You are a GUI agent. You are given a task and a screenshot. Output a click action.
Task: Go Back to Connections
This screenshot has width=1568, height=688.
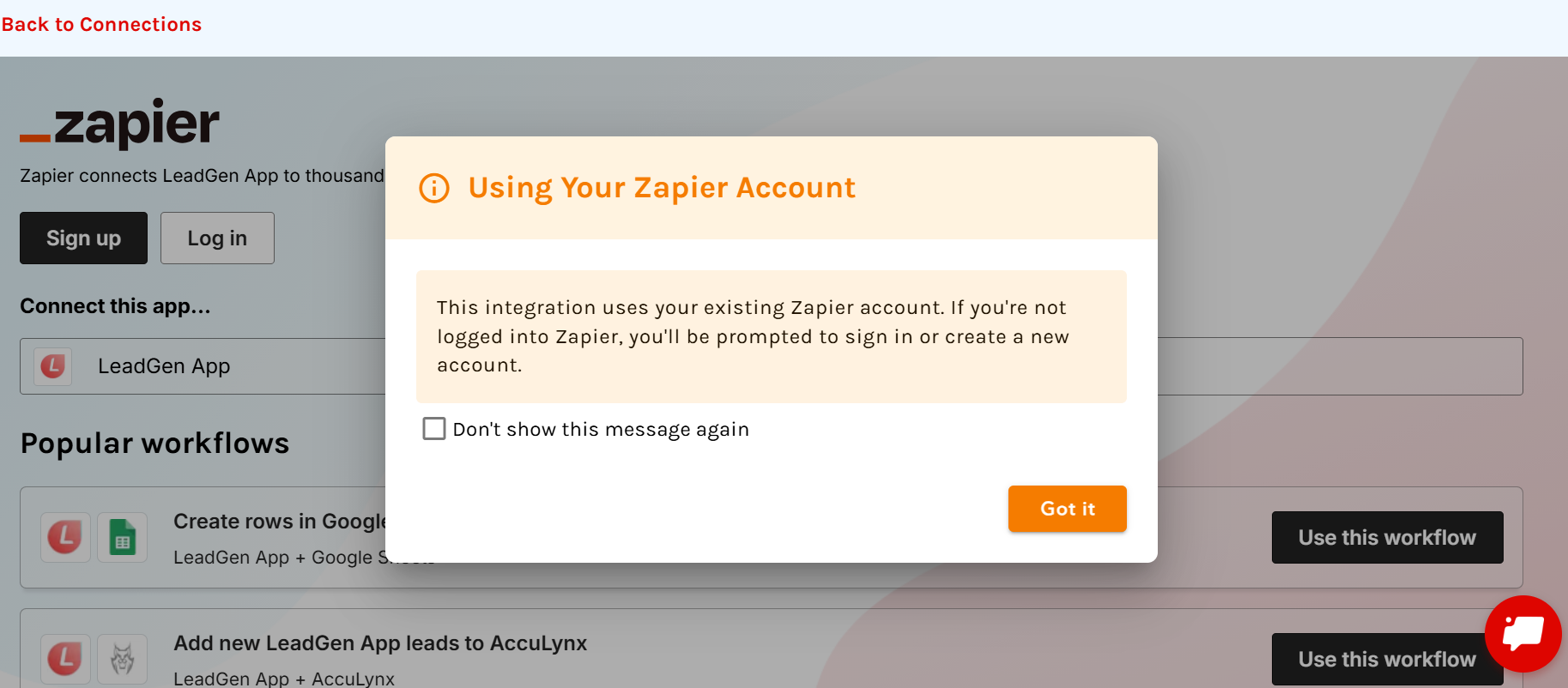(101, 23)
